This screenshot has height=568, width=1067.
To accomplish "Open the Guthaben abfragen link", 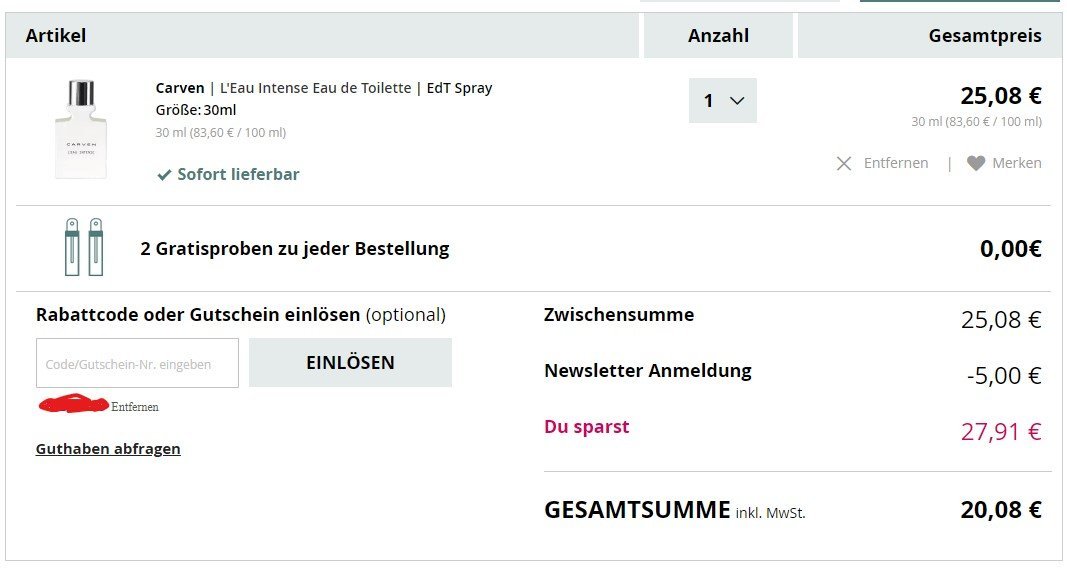I will (108, 449).
